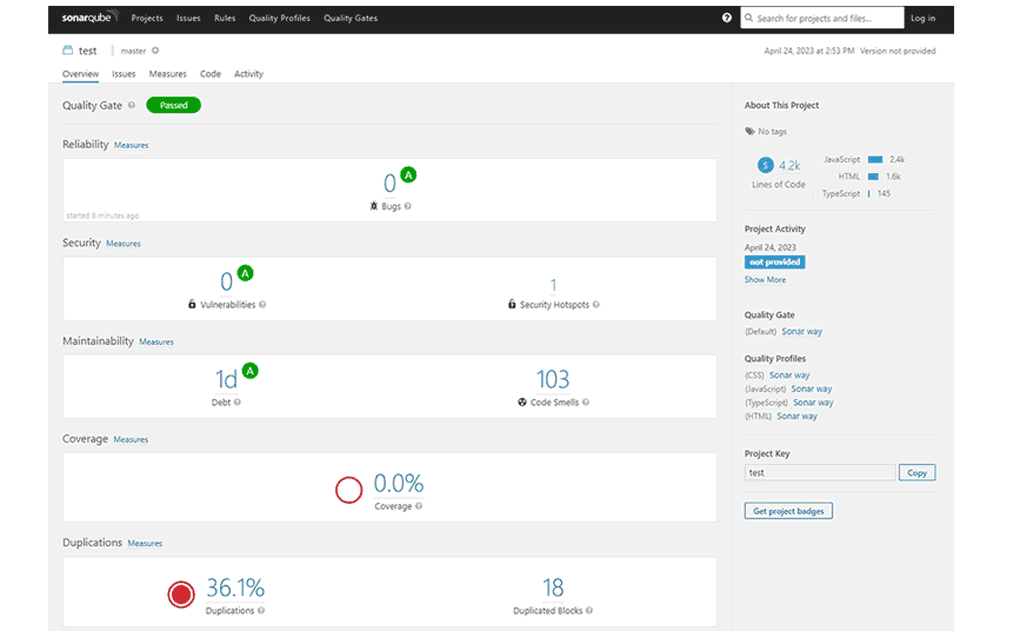Expand Show More under Project Activity
Image resolution: width=1020 pixels, height=631 pixels.
pyautogui.click(x=764, y=279)
